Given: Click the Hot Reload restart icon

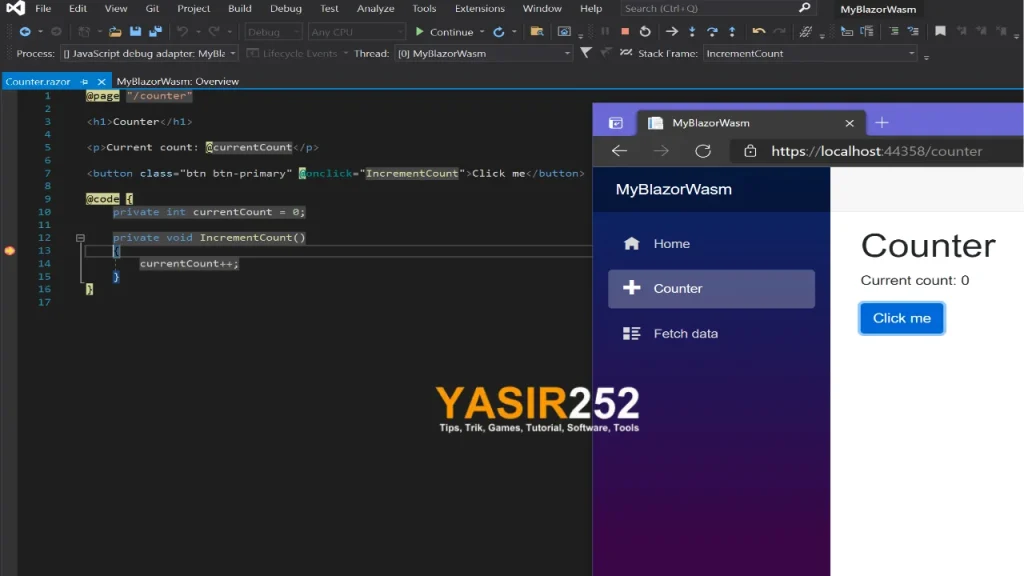Looking at the screenshot, I should pos(498,31).
